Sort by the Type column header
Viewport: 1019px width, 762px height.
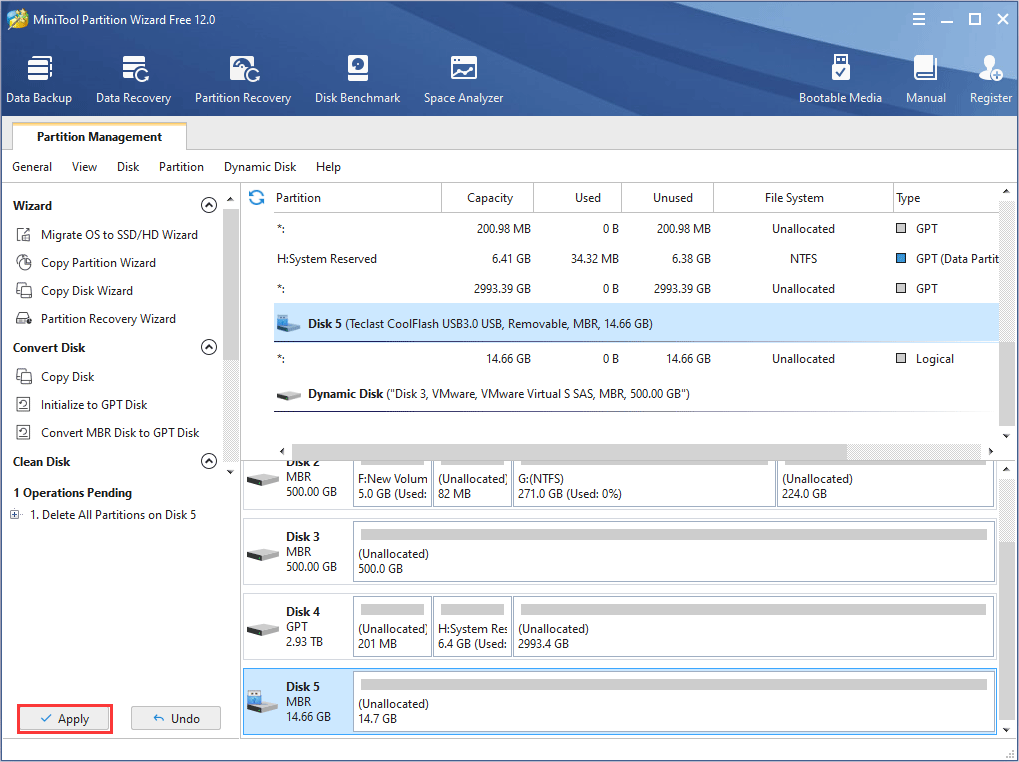click(946, 197)
